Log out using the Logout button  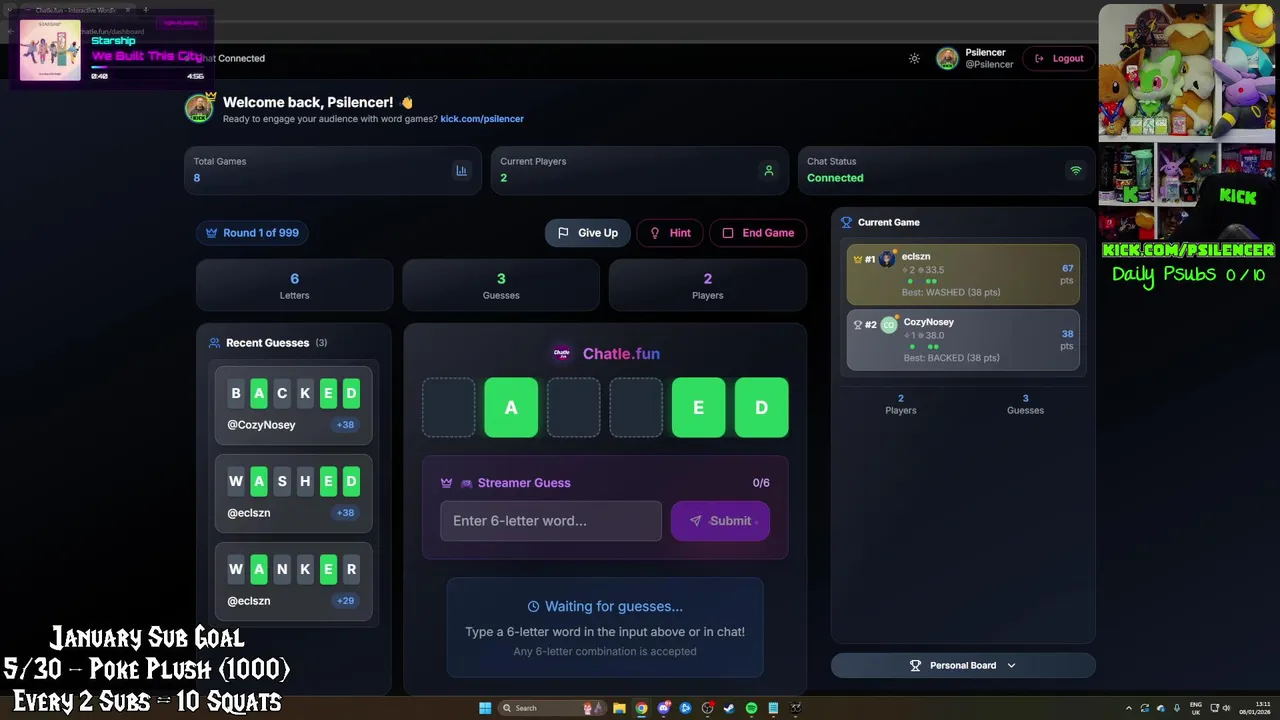[x=1059, y=58]
